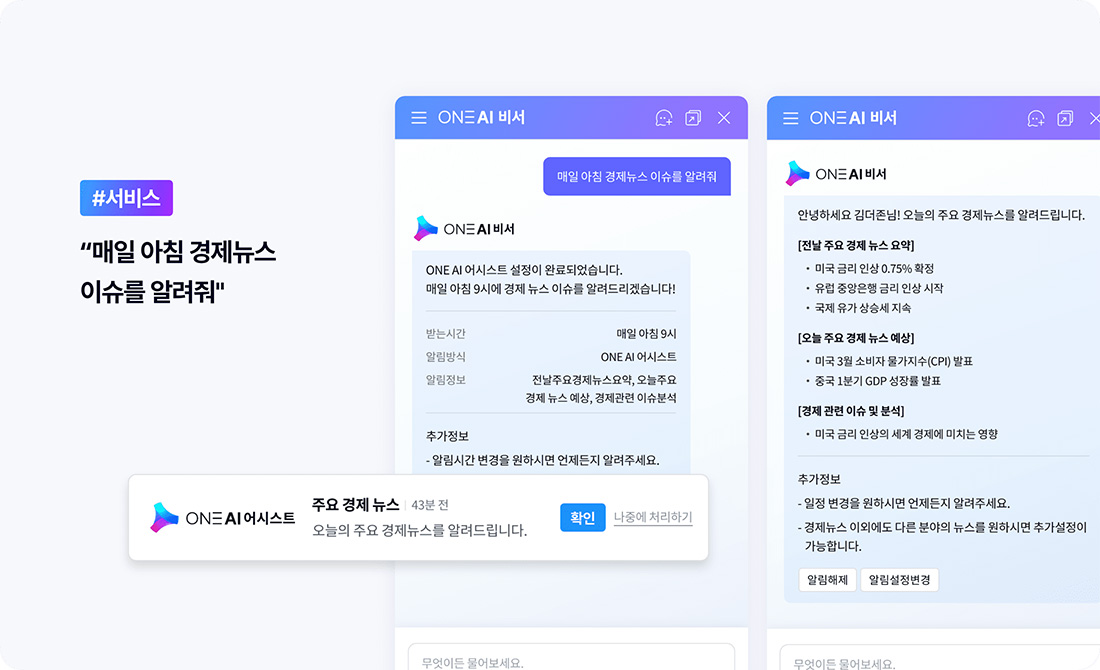Close the left ONE AI 비서 window
This screenshot has width=1100, height=670.
(724, 118)
